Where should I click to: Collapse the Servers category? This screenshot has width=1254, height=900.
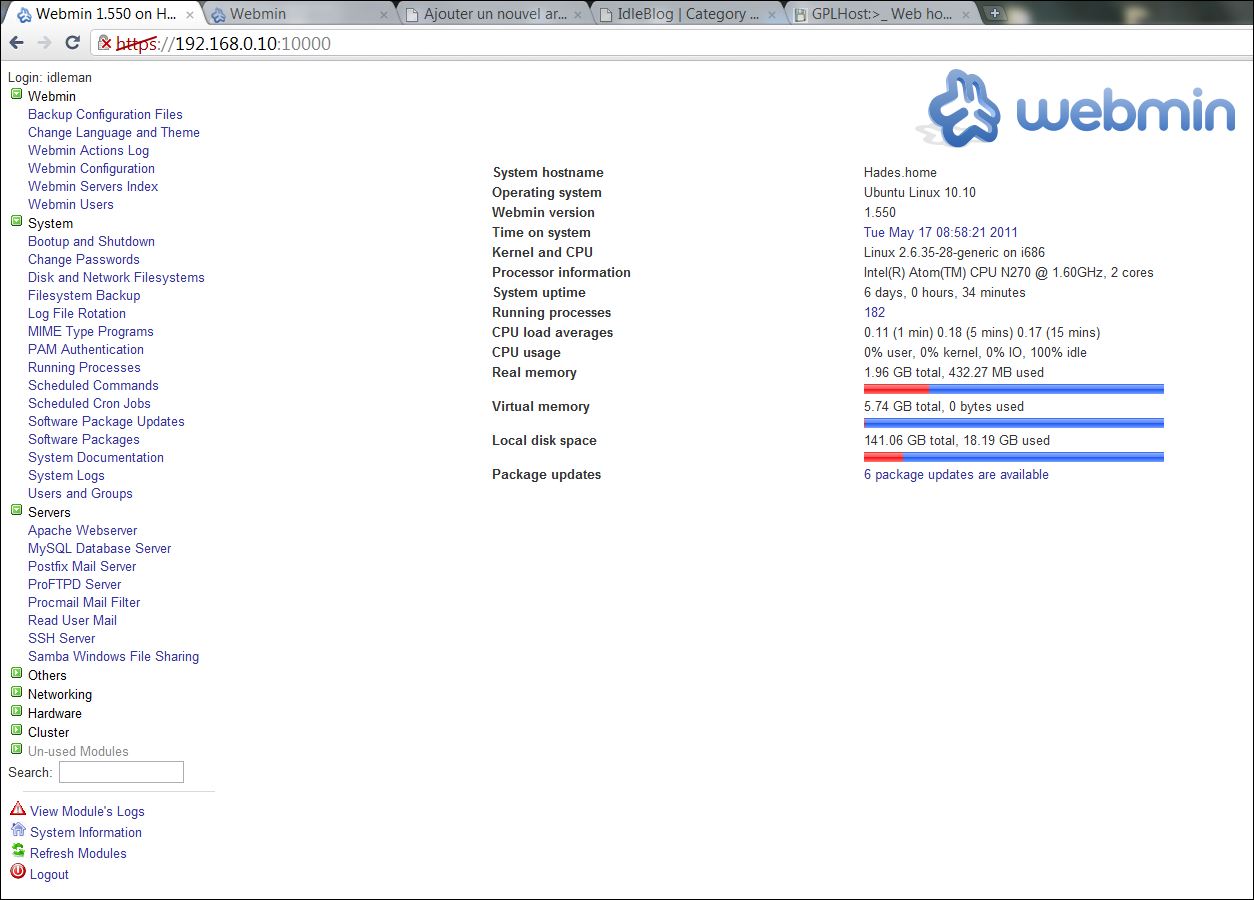pos(15,511)
